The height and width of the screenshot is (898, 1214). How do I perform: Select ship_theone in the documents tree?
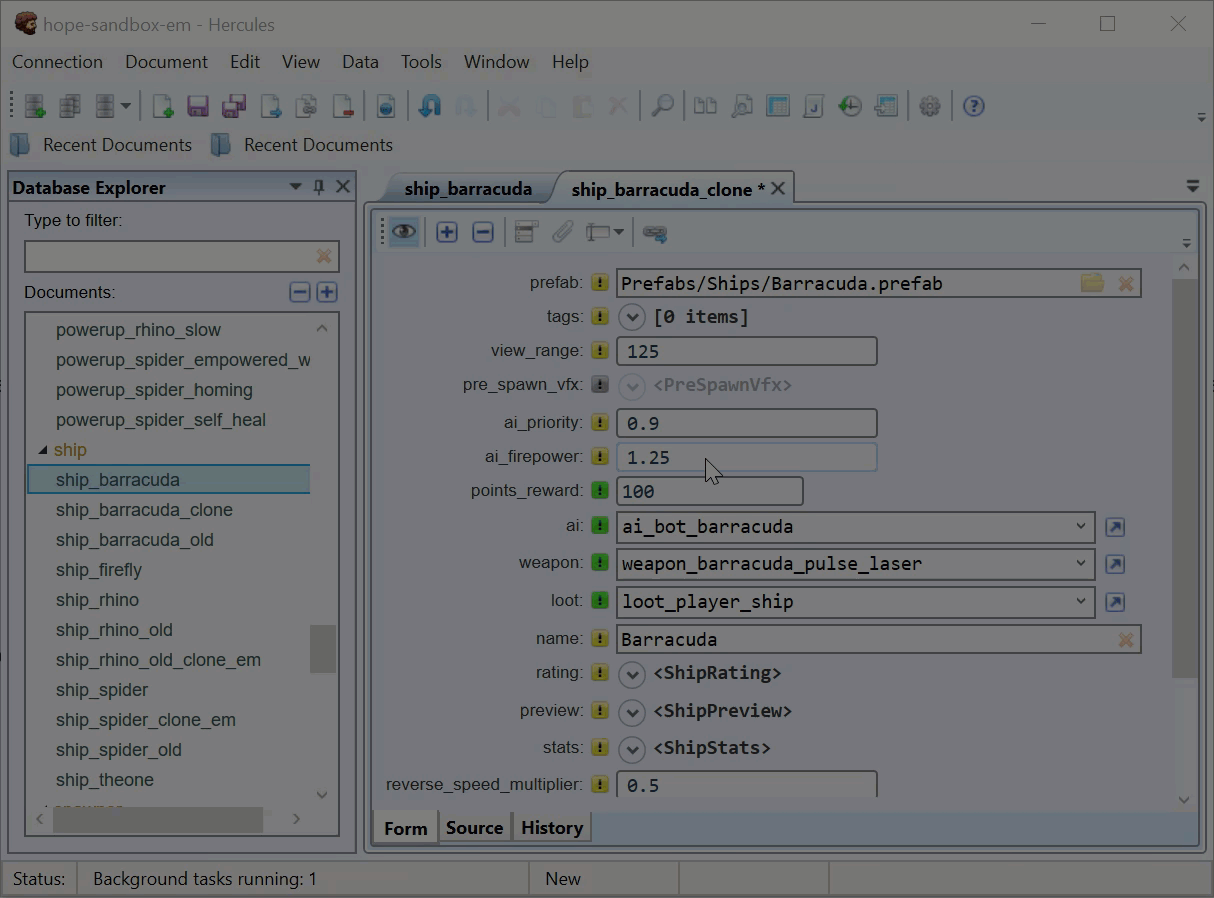coord(105,780)
